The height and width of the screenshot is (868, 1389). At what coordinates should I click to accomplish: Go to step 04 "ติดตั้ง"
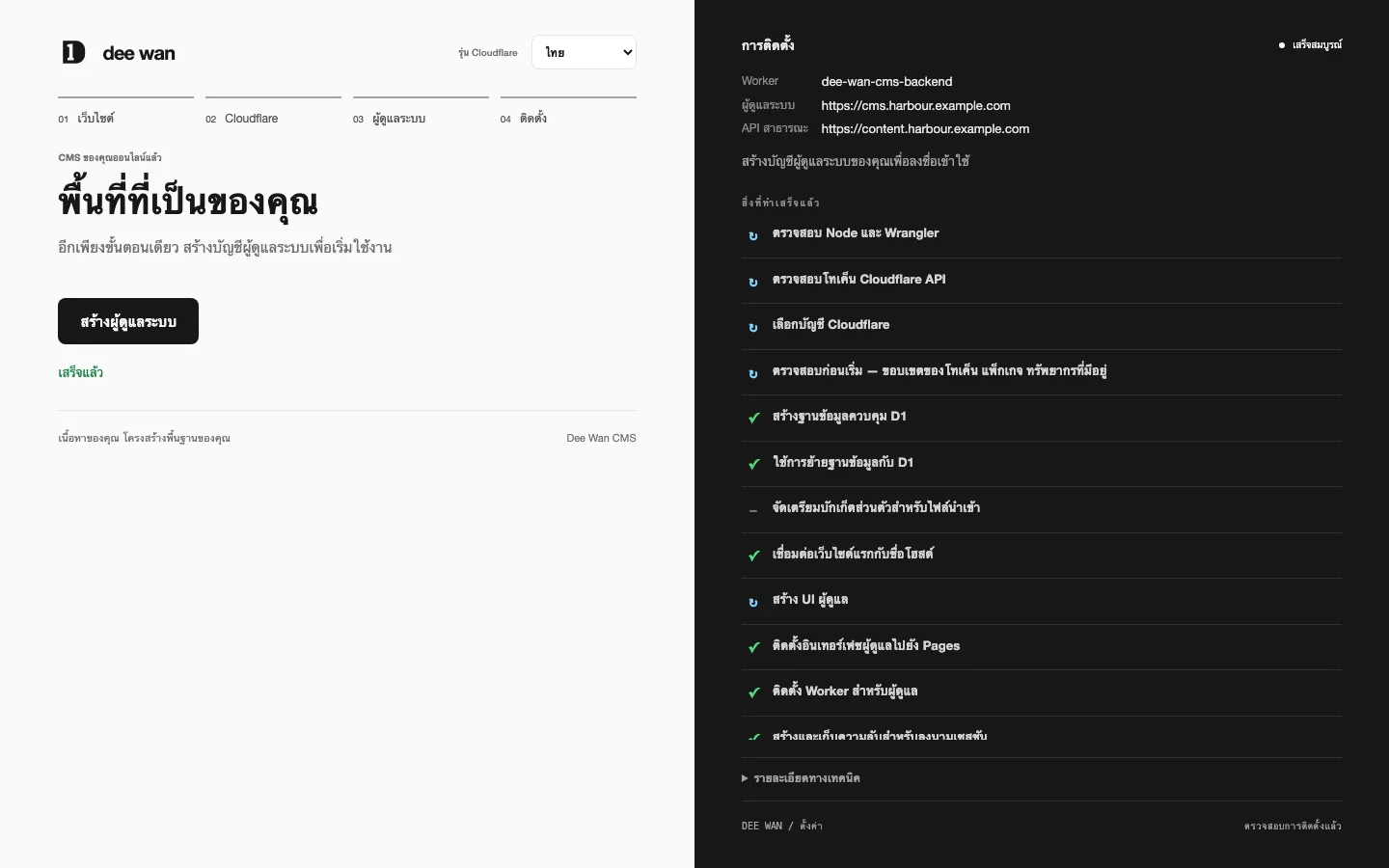click(568, 112)
